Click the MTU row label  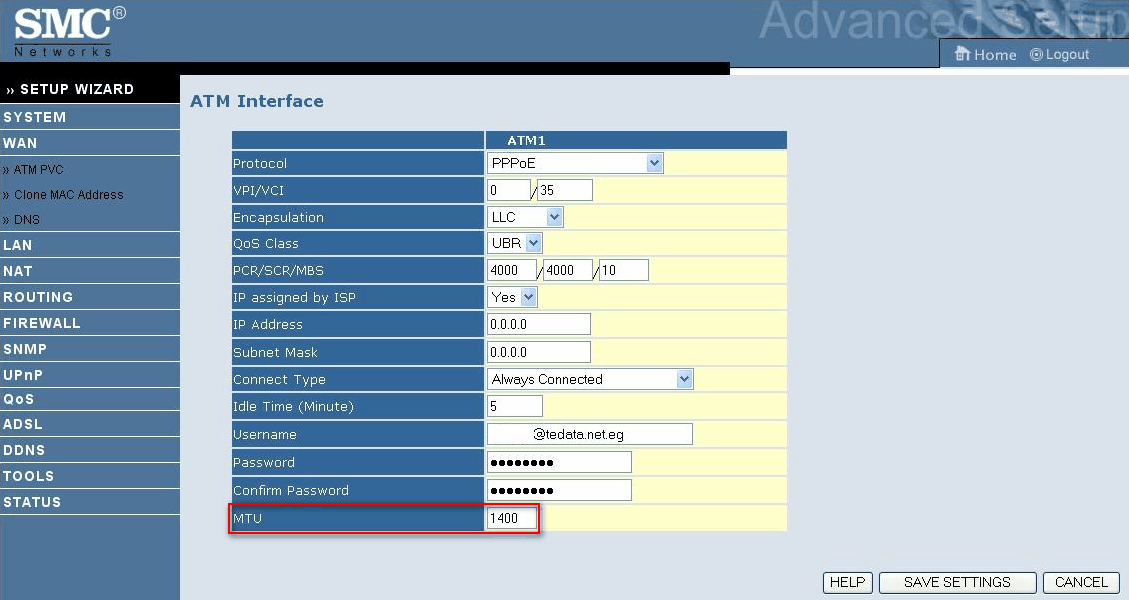[247, 519]
